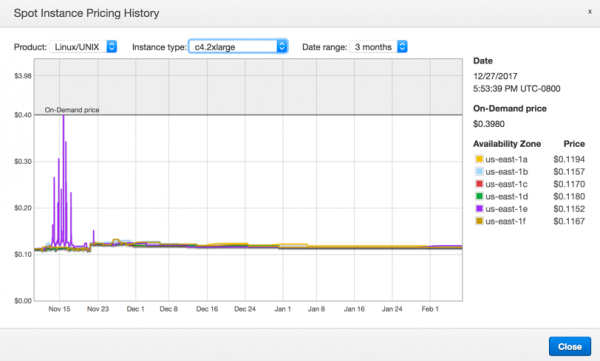The width and height of the screenshot is (600, 361).
Task: Select the us-east-1a availability zone label
Action: click(506, 159)
